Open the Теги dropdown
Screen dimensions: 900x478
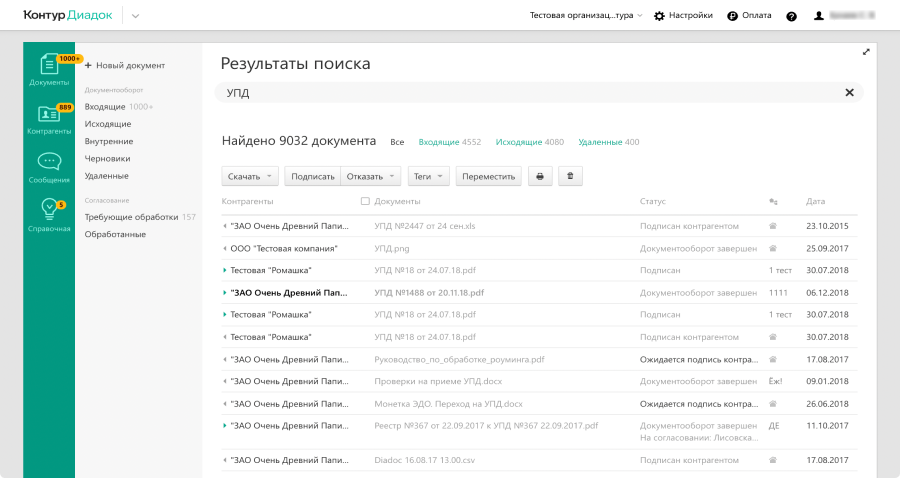click(x=428, y=176)
